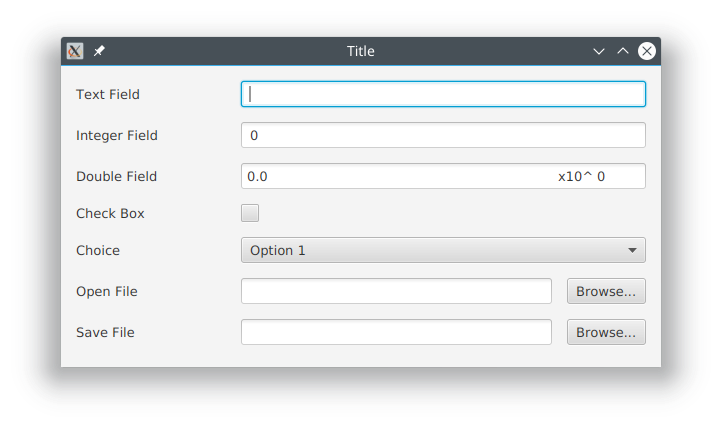Click the Integer Field label text
Screen dimensions: 722x428
pyautogui.click(x=117, y=136)
